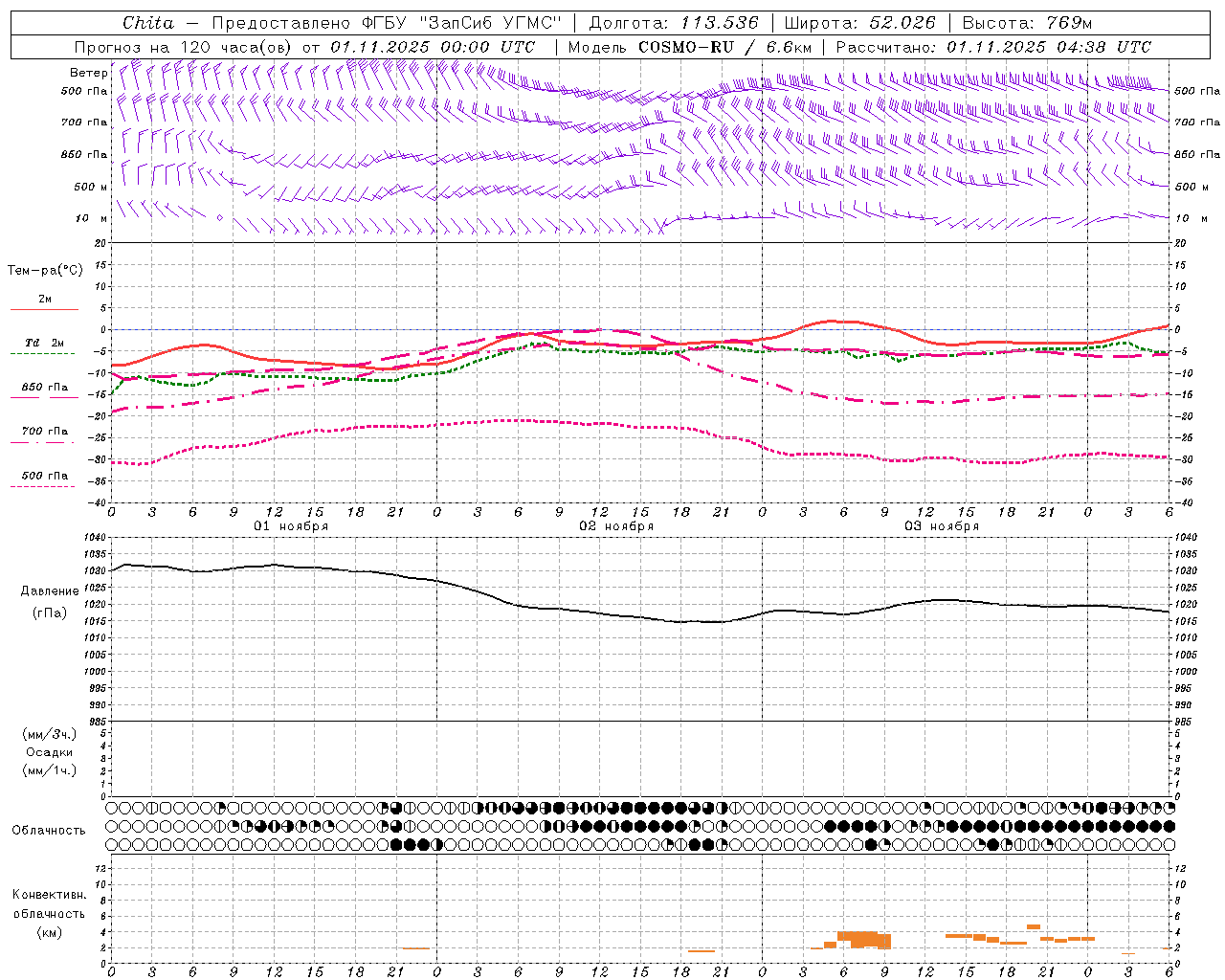Click the "Ветер" wind panel label
The image size is (1225, 980).
point(89,73)
